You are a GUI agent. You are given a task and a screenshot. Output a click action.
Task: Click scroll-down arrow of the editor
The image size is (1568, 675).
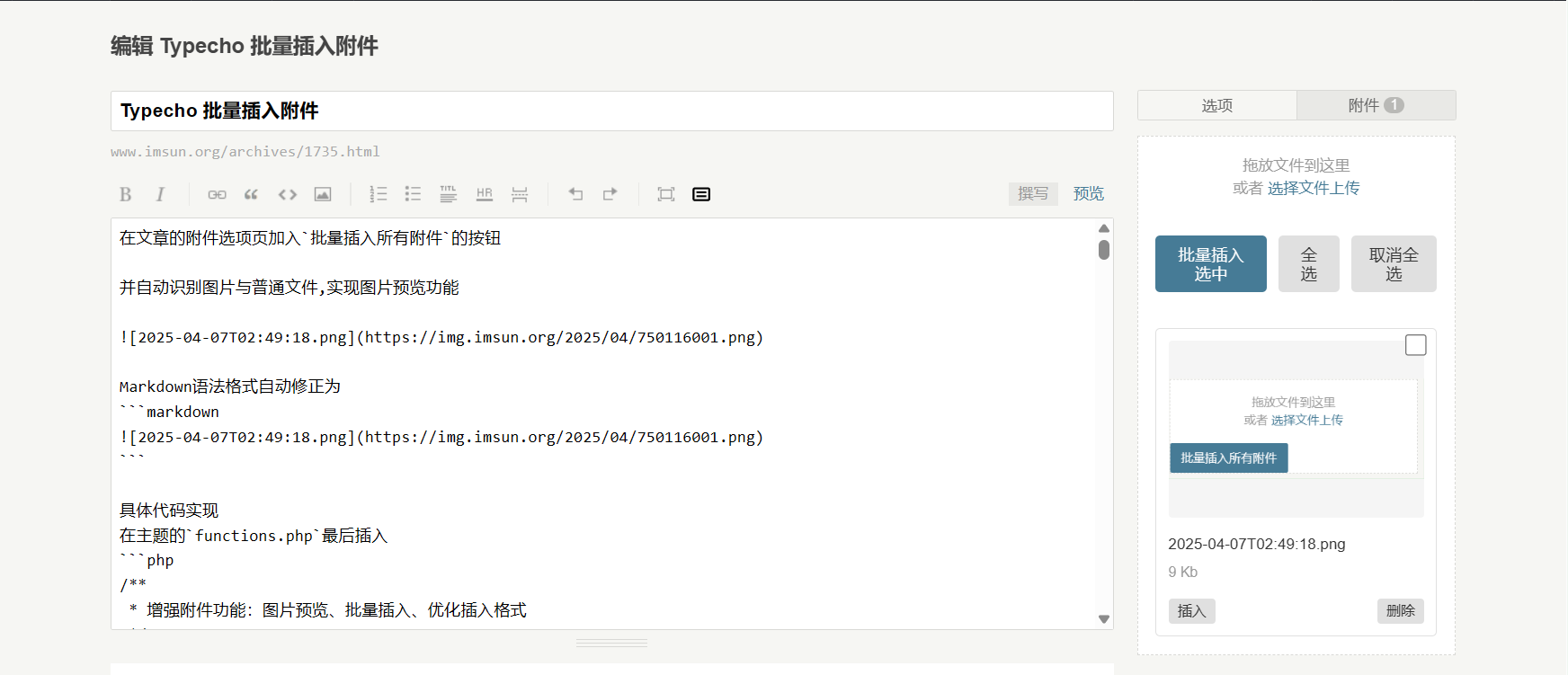[1103, 619]
